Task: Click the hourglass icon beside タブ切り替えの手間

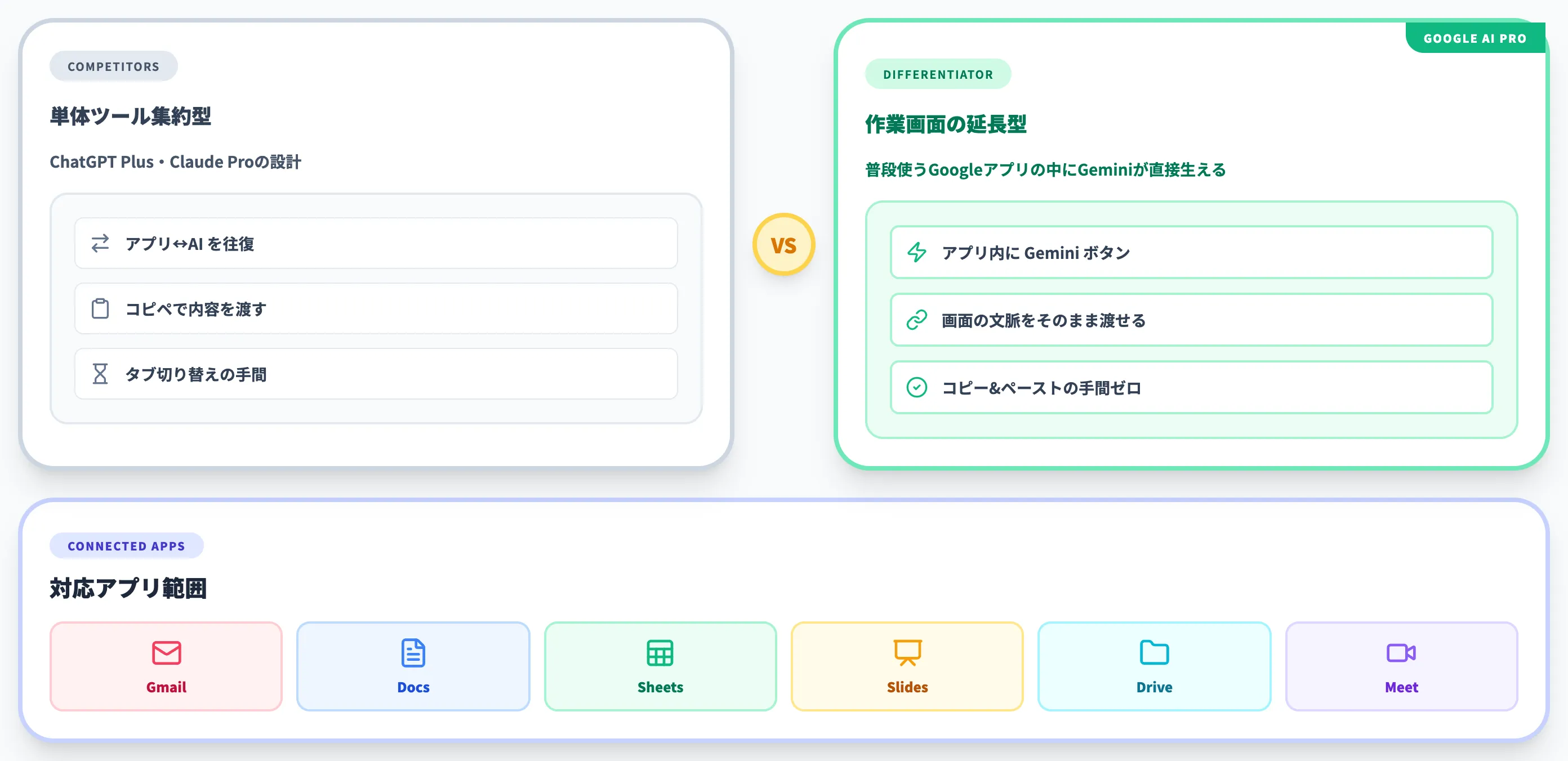Action: pyautogui.click(x=100, y=374)
